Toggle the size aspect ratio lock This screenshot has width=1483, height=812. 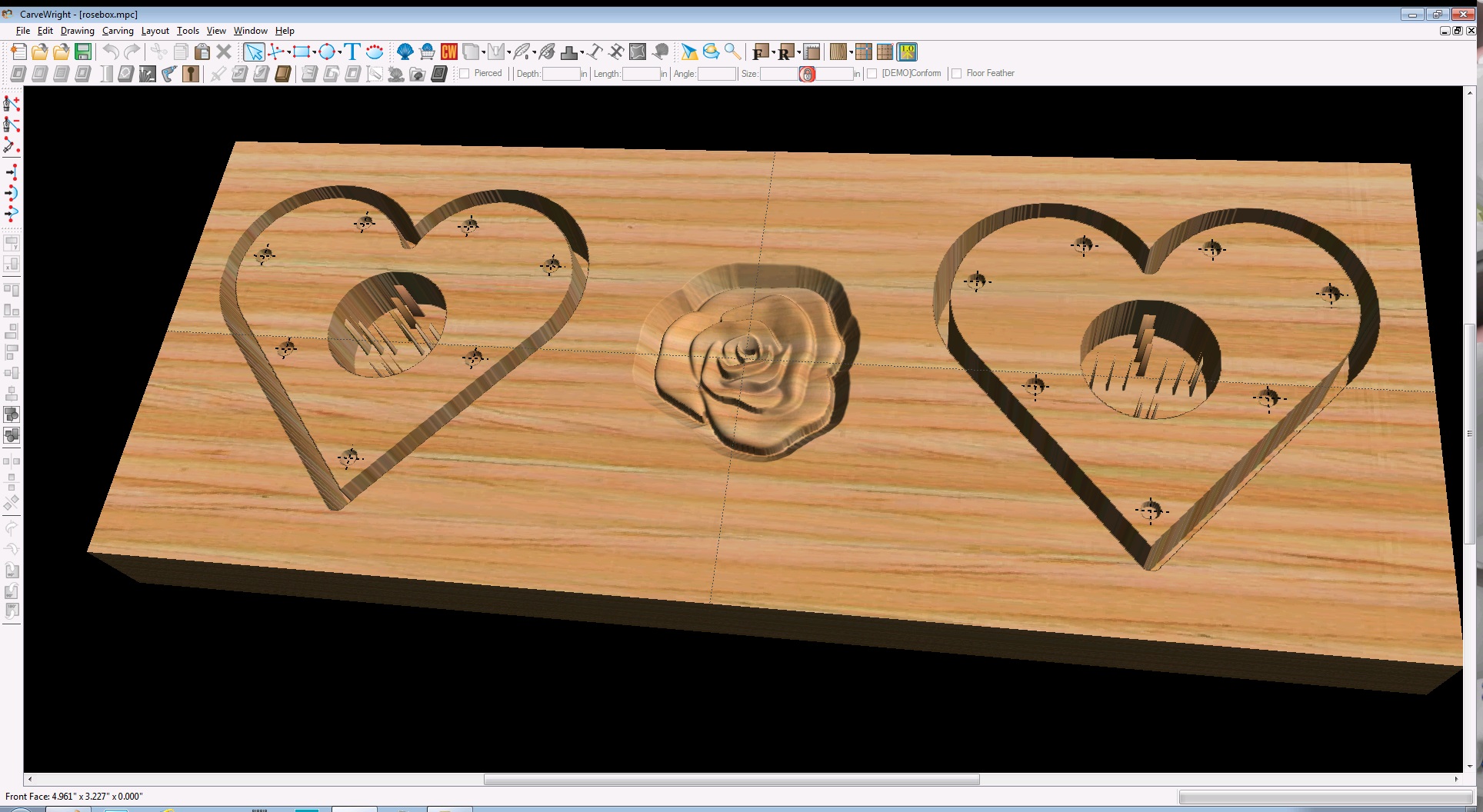coord(807,74)
